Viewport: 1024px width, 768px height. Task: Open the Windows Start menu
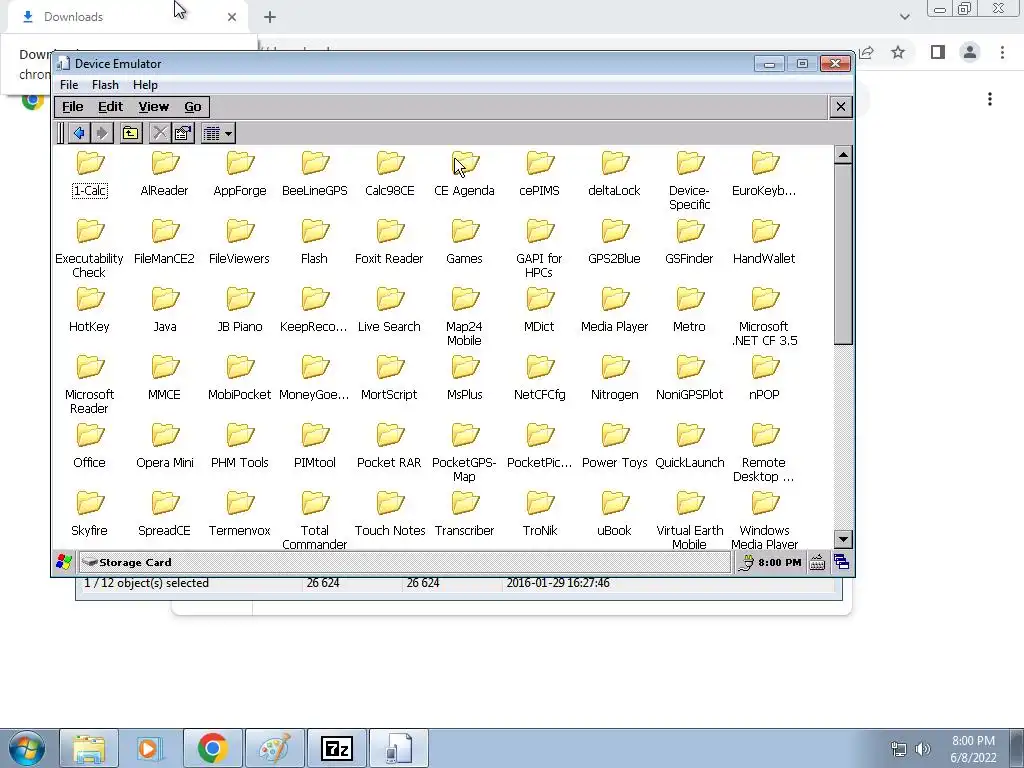coord(27,748)
